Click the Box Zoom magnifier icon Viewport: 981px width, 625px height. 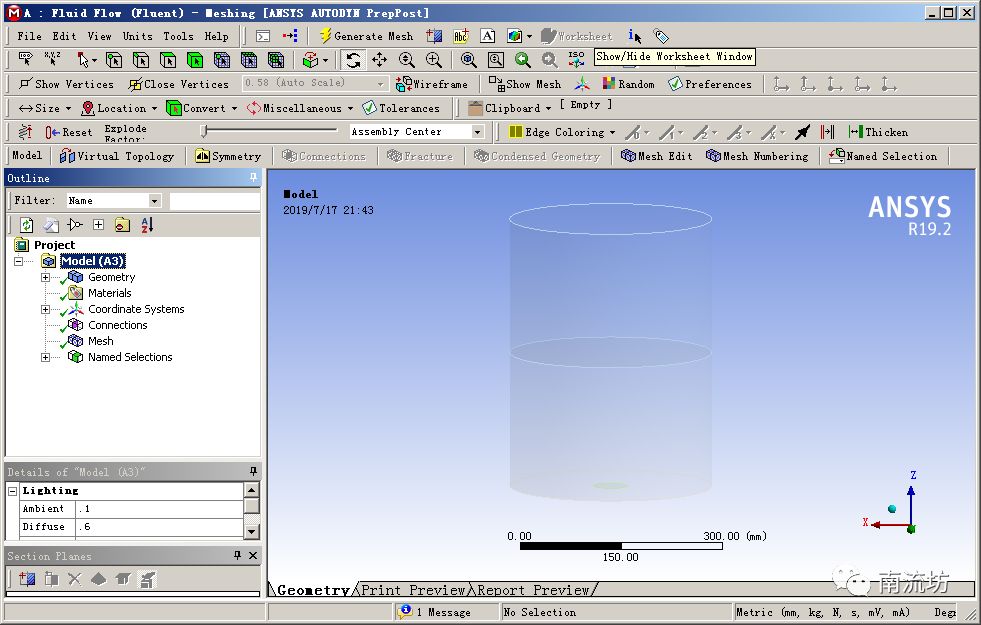(x=434, y=60)
